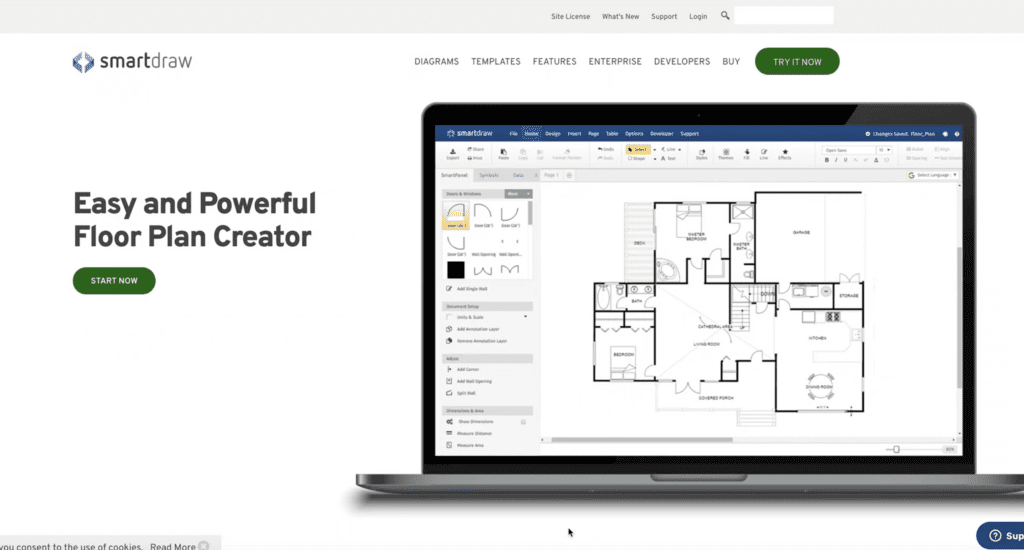The width and height of the screenshot is (1024, 550).
Task: Click the START NOW button
Action: coord(114,281)
